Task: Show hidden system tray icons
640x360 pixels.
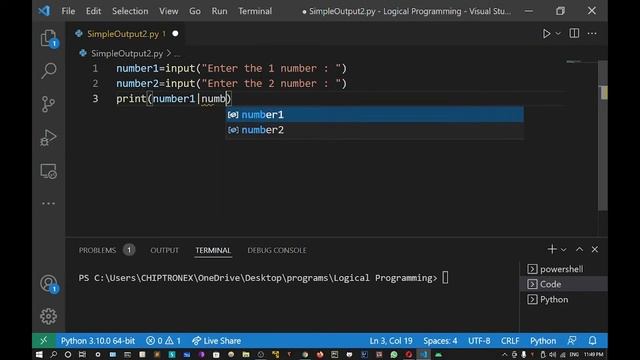Action: pos(504,354)
